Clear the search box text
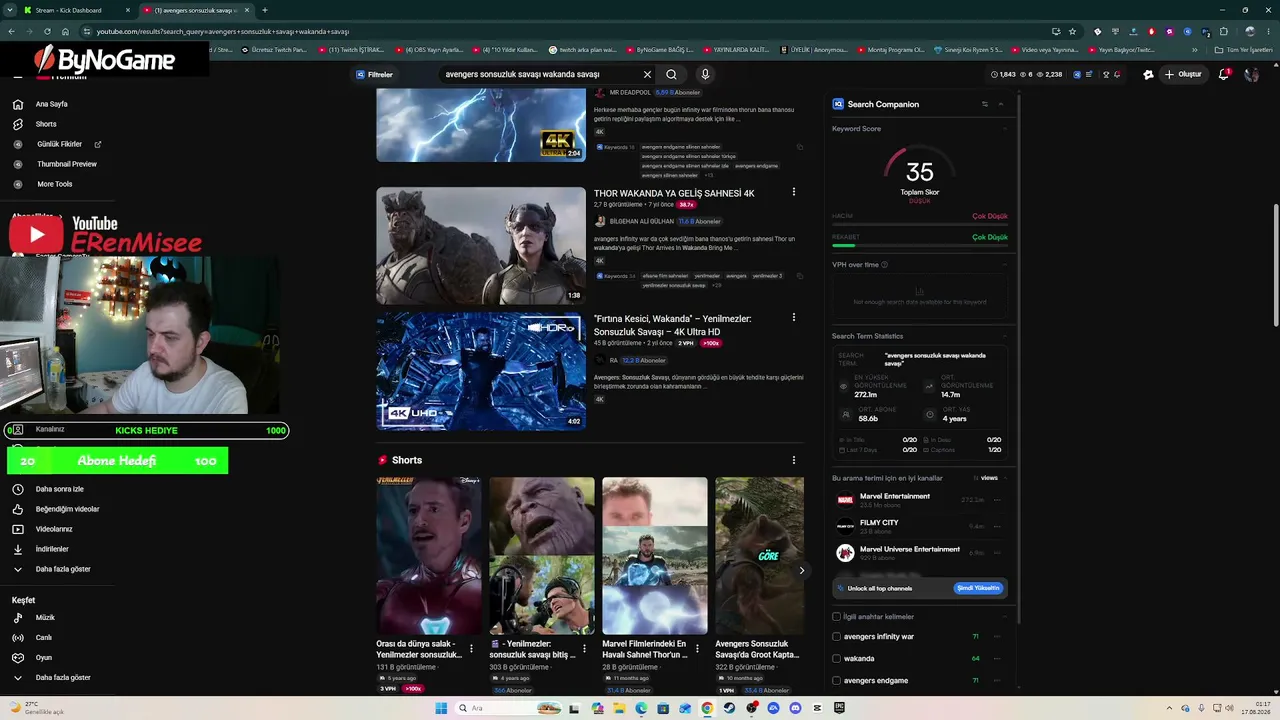 [647, 74]
